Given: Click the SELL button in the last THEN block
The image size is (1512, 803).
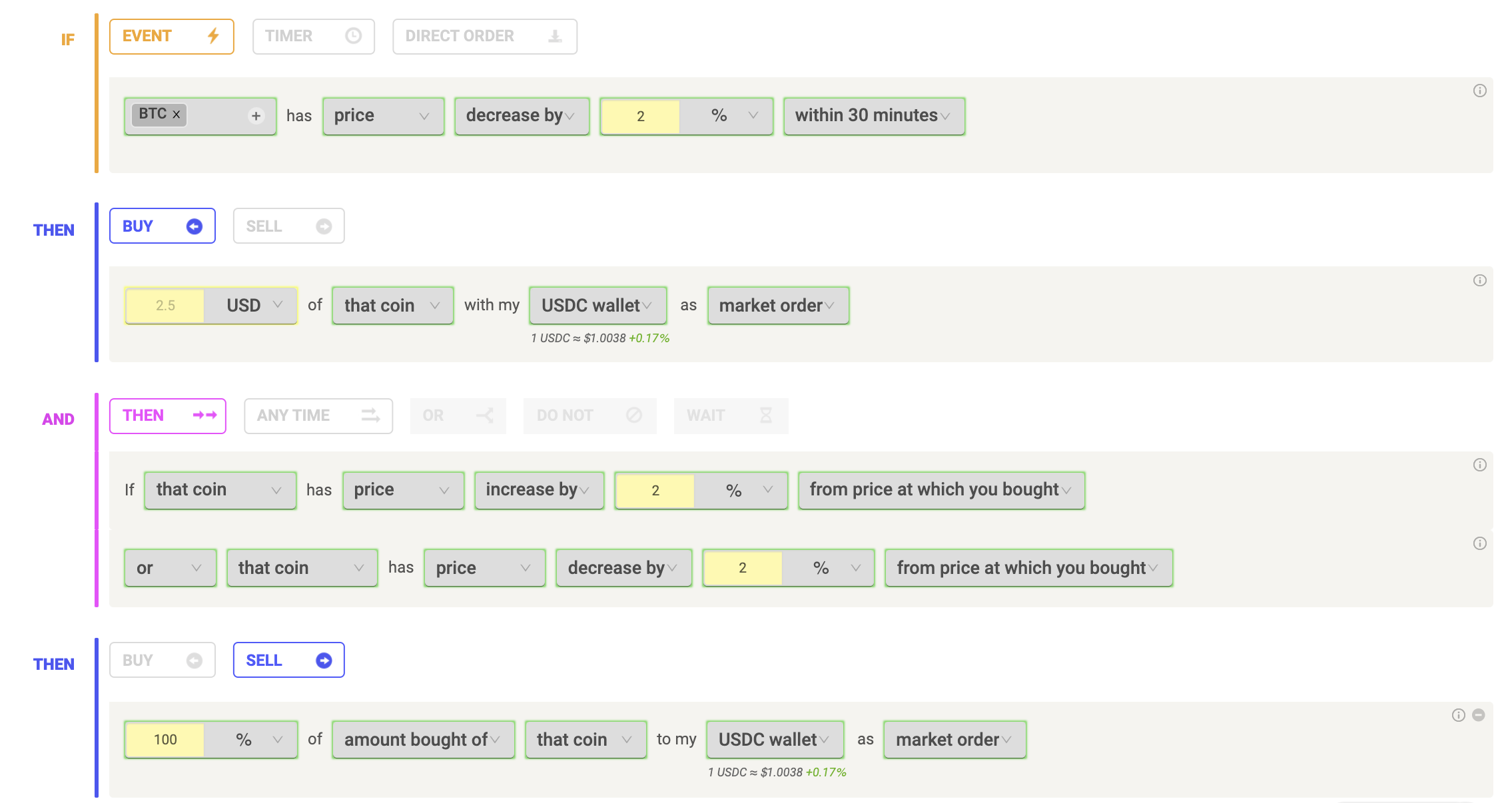Looking at the screenshot, I should pos(288,659).
